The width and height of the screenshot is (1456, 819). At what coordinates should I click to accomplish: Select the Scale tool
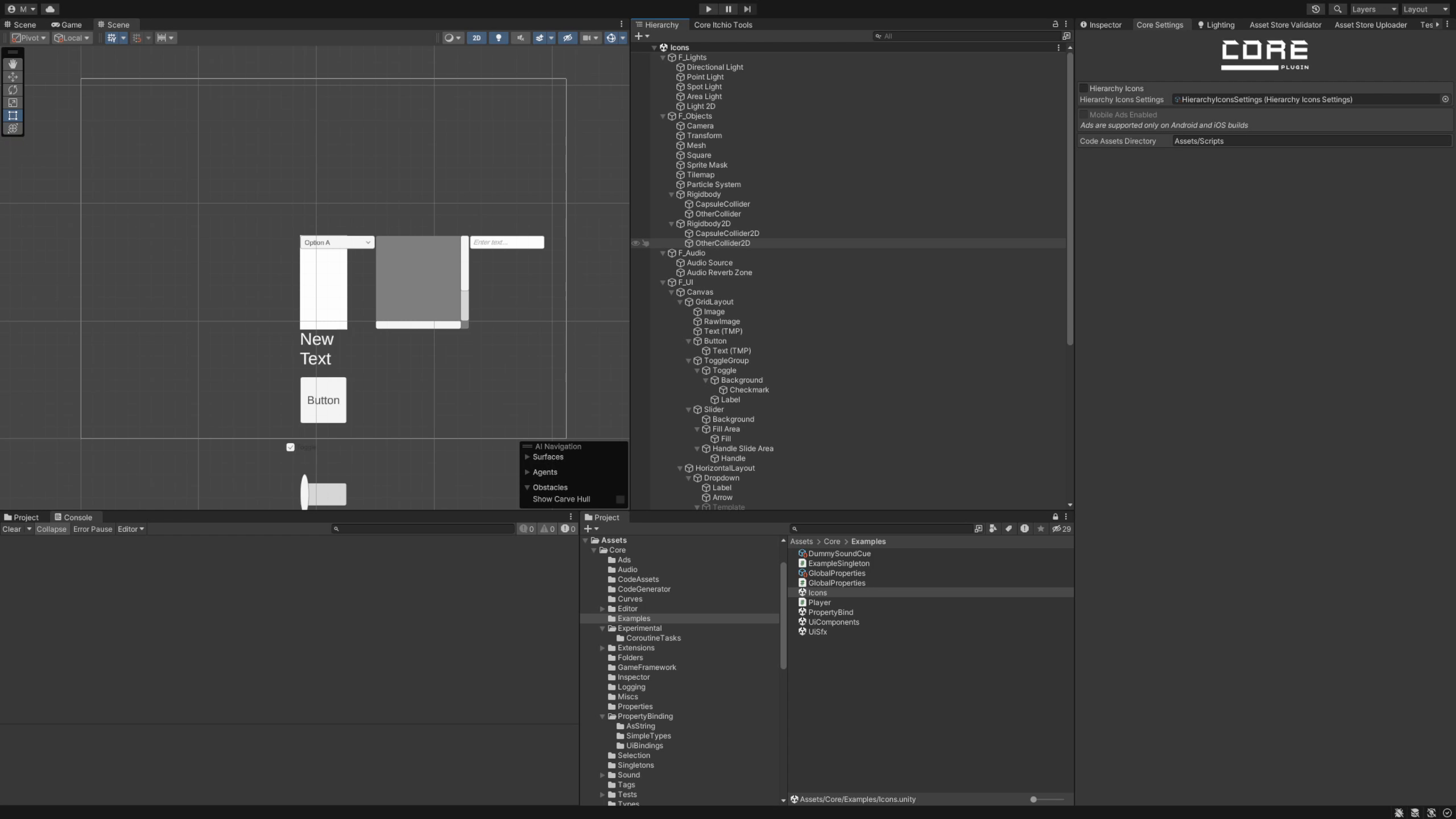(13, 103)
